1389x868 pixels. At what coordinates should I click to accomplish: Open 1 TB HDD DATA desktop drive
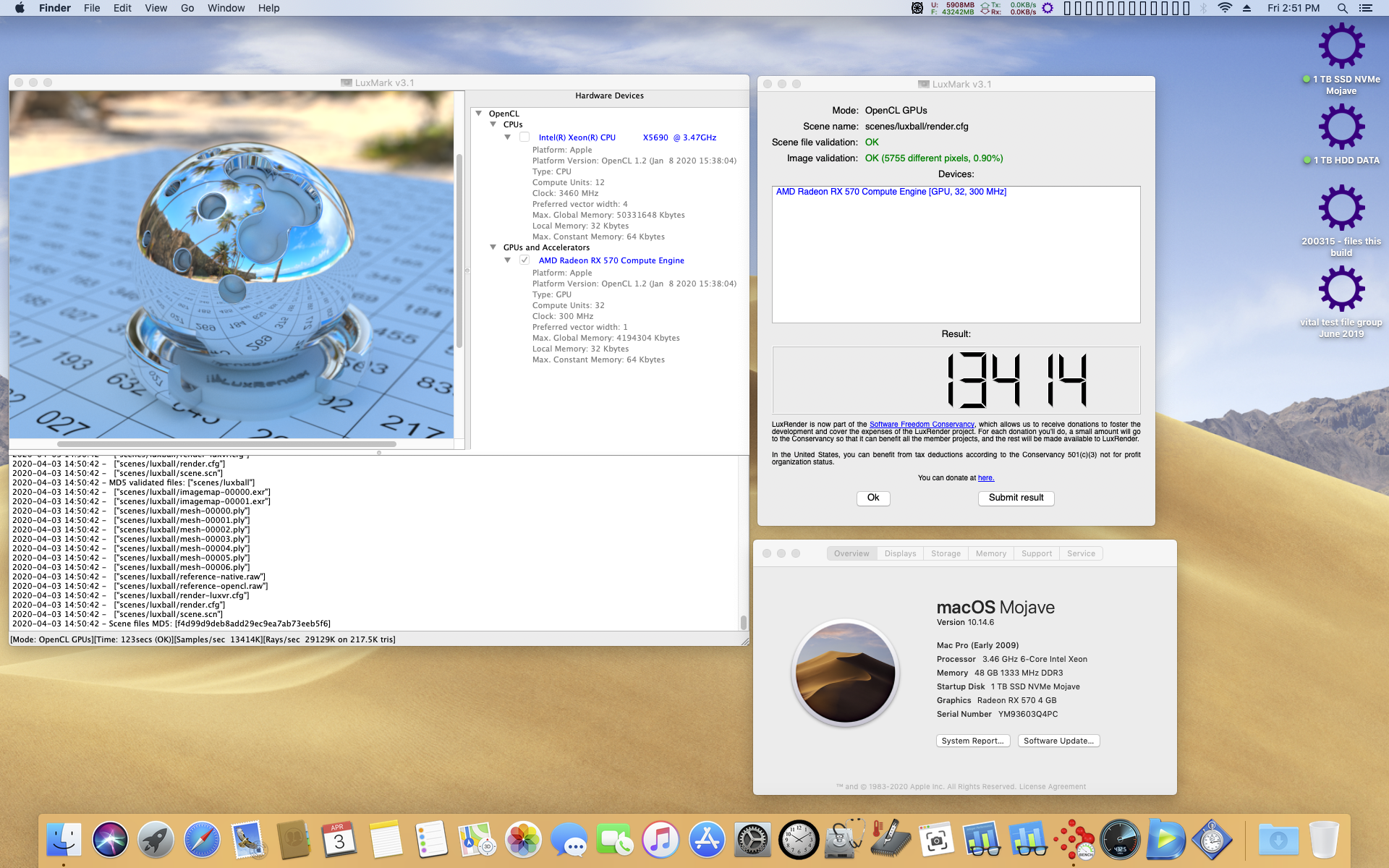coord(1341,135)
